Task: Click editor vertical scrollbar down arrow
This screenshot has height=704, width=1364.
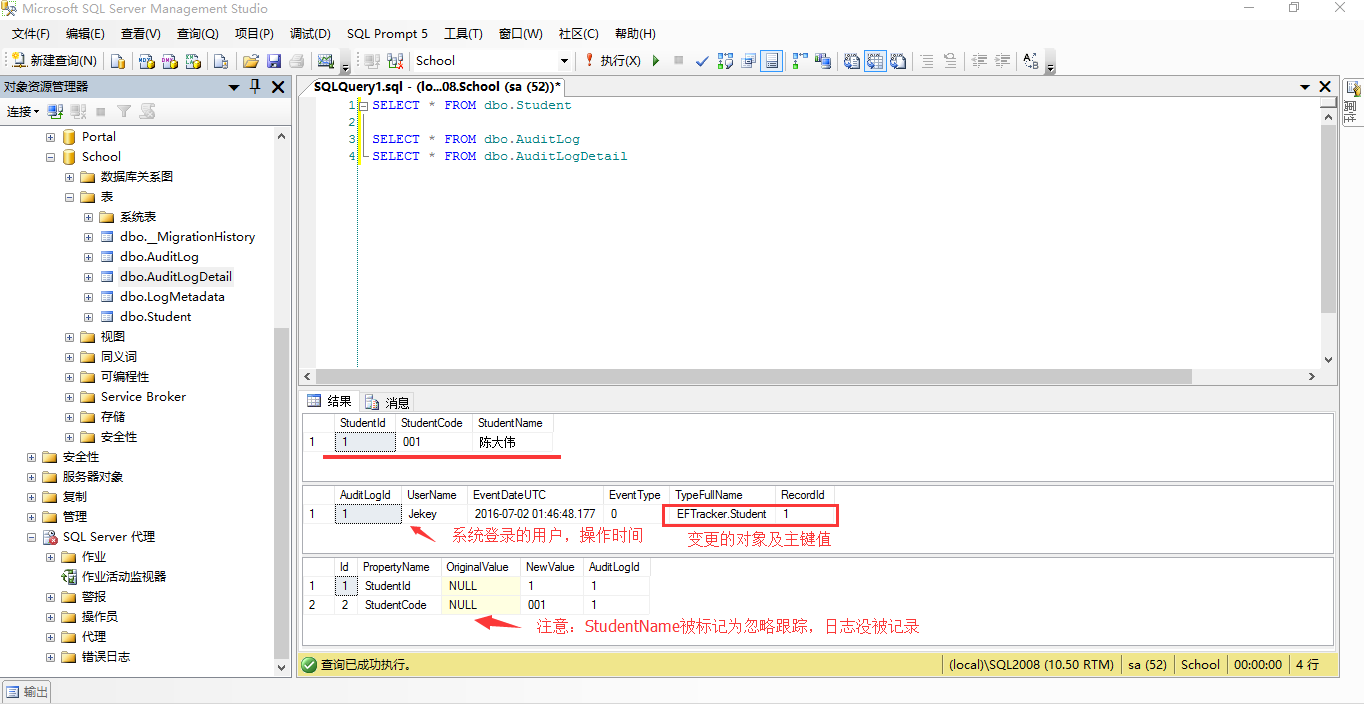Action: (1328, 360)
